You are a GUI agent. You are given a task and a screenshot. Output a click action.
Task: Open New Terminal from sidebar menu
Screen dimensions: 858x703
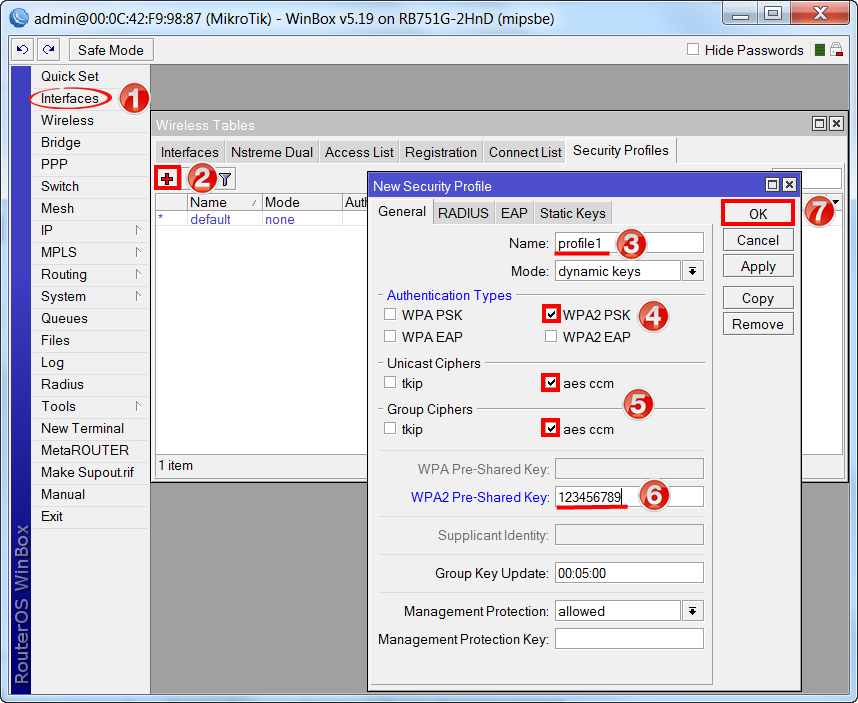(82, 428)
